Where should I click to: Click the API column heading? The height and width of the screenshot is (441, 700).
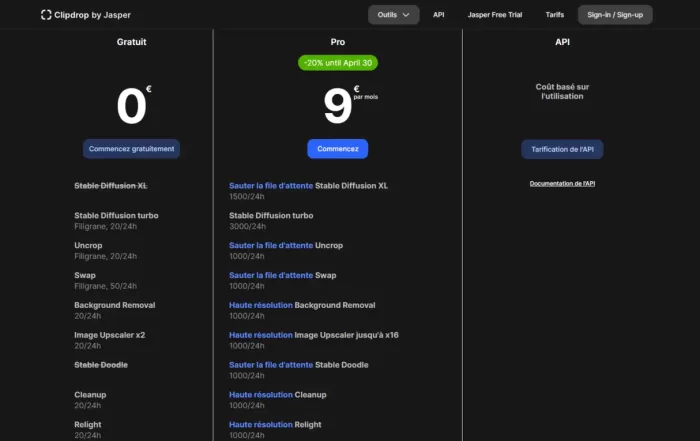(562, 42)
